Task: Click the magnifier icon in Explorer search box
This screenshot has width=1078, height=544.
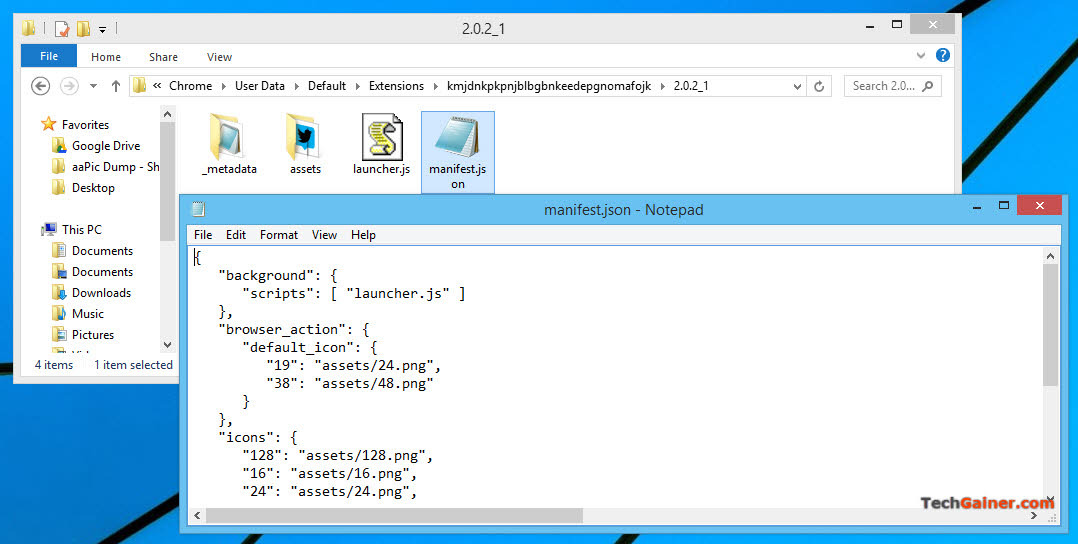Action: tap(927, 86)
